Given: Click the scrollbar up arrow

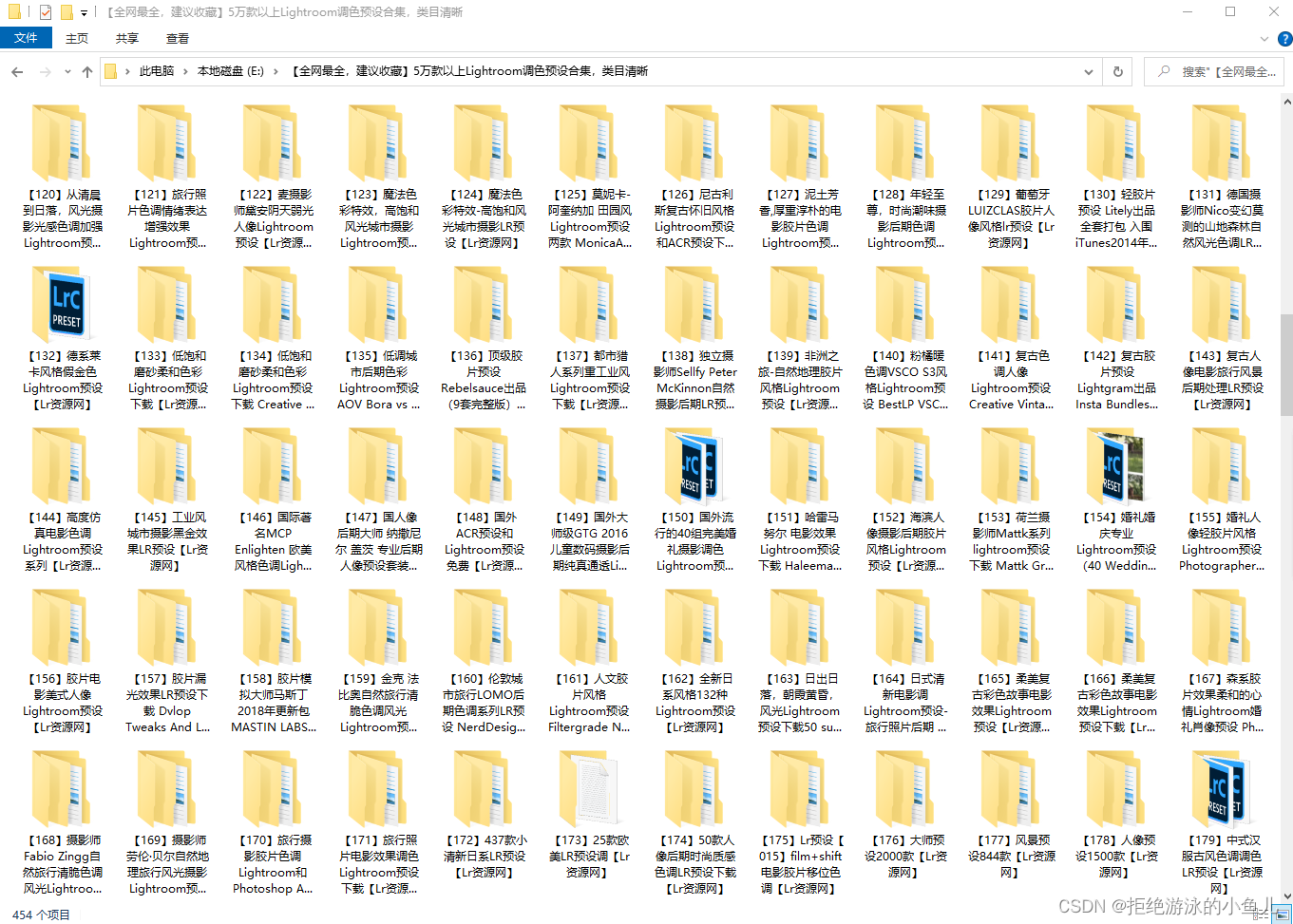Looking at the screenshot, I should coord(1286,100).
